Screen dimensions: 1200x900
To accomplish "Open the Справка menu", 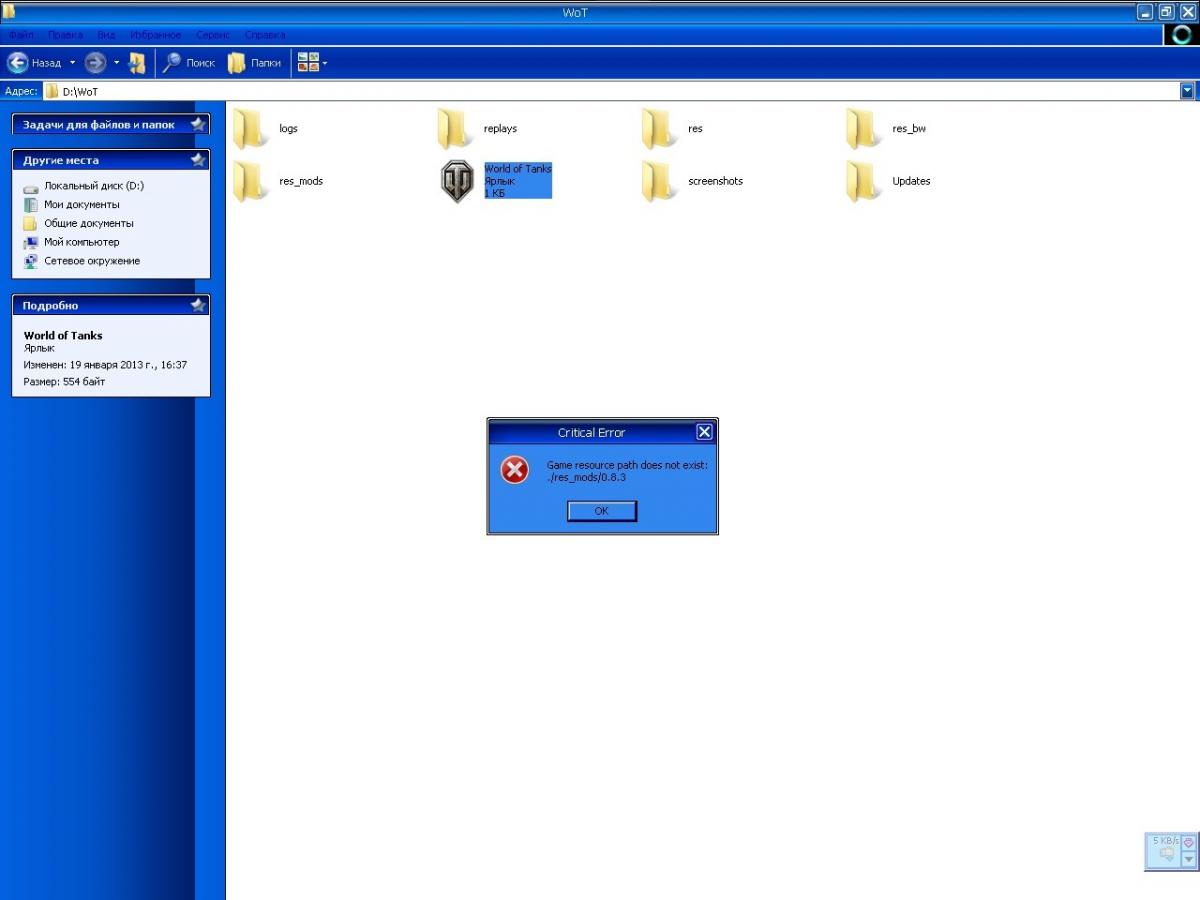I will [265, 35].
